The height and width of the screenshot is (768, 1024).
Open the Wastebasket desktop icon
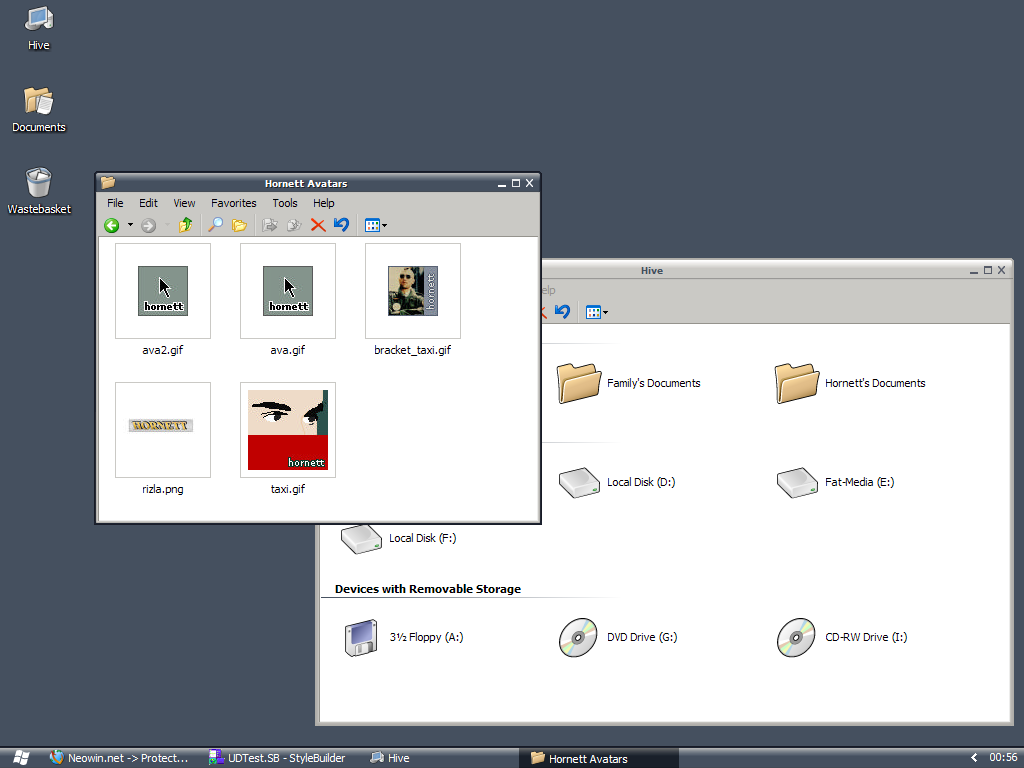pos(39,185)
